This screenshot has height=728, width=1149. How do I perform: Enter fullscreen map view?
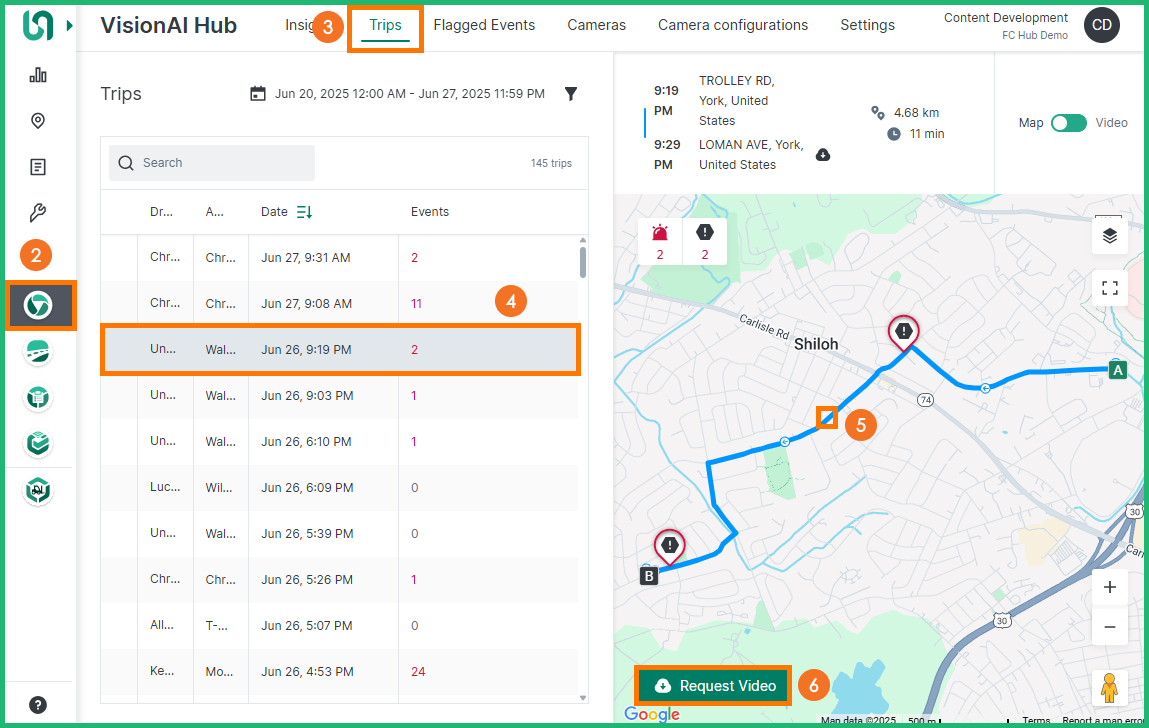[x=1109, y=288]
